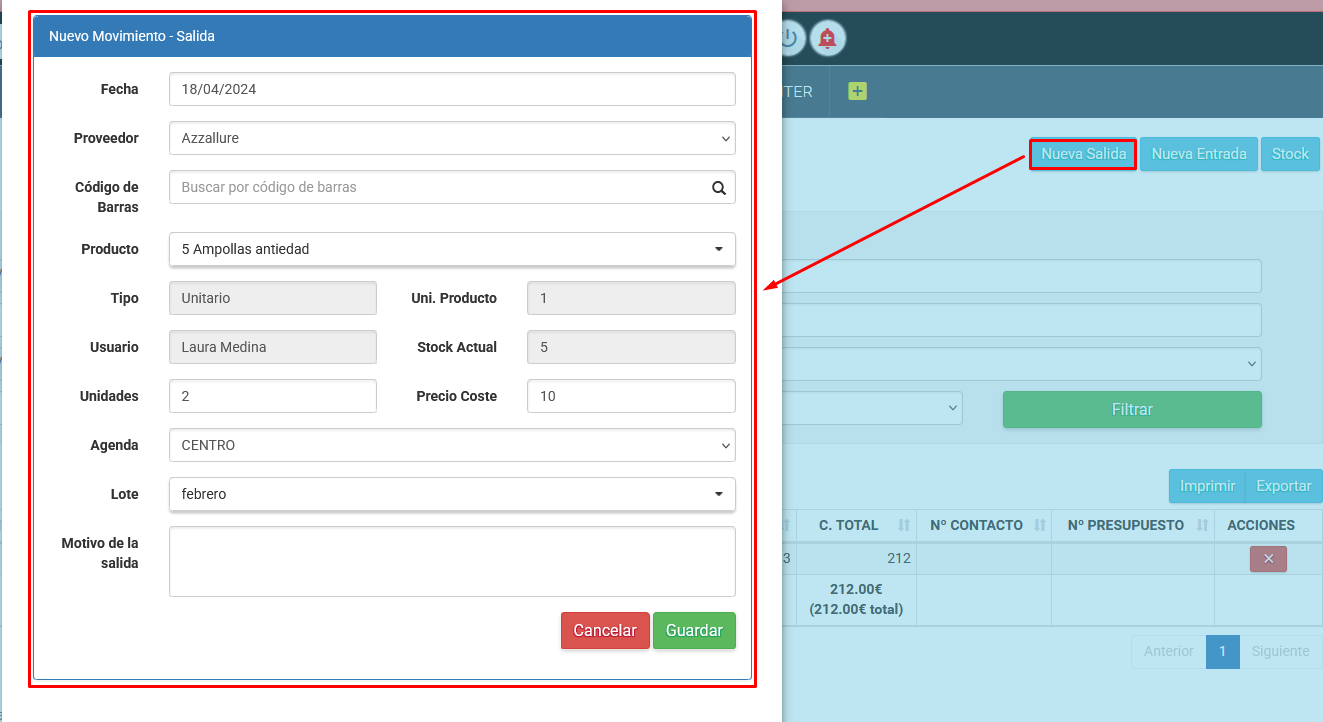Delete the table row with red X
1323x722 pixels.
pyautogui.click(x=1267, y=559)
